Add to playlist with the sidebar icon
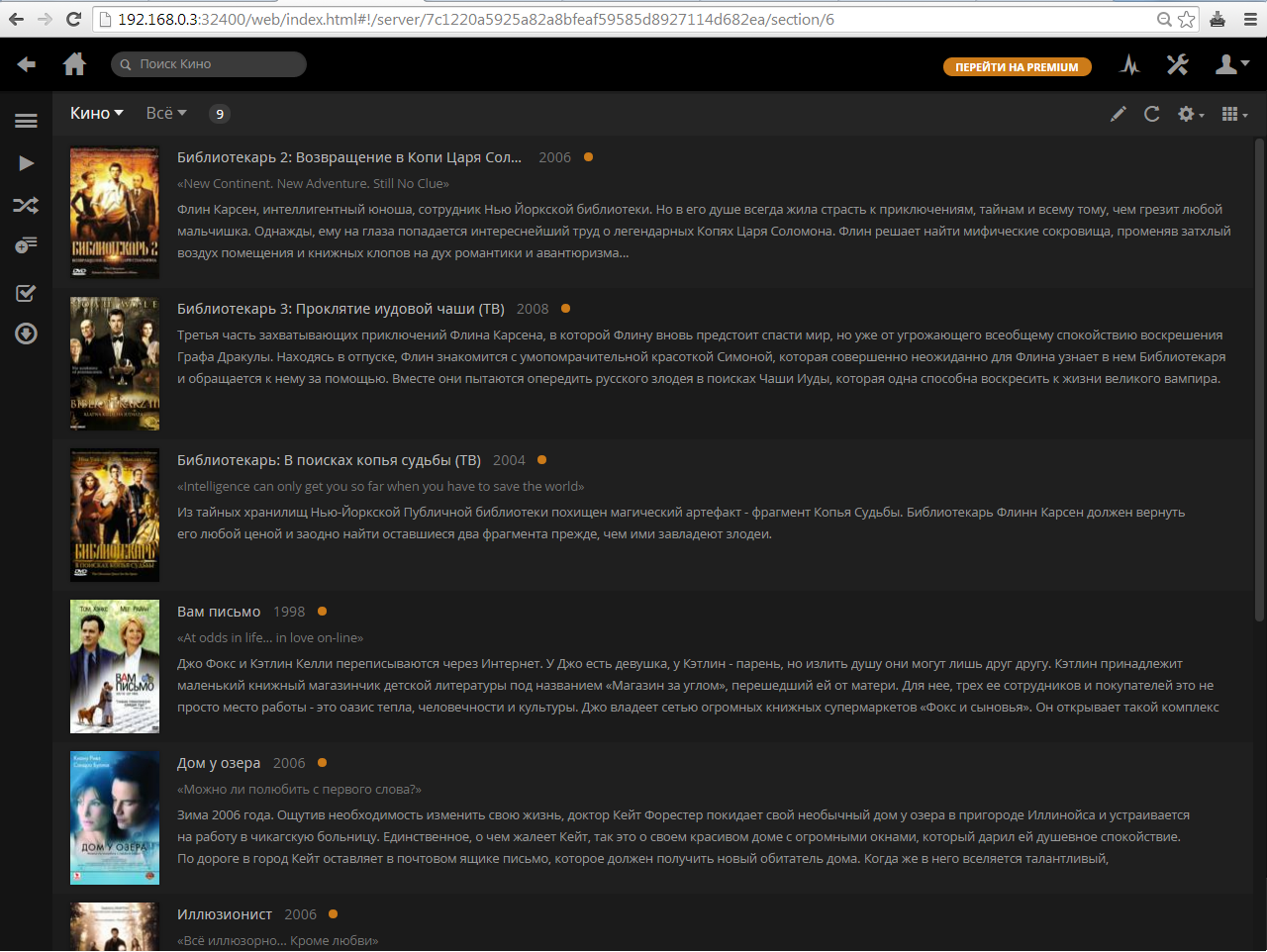Viewport: 1267px width, 952px height. (26, 244)
